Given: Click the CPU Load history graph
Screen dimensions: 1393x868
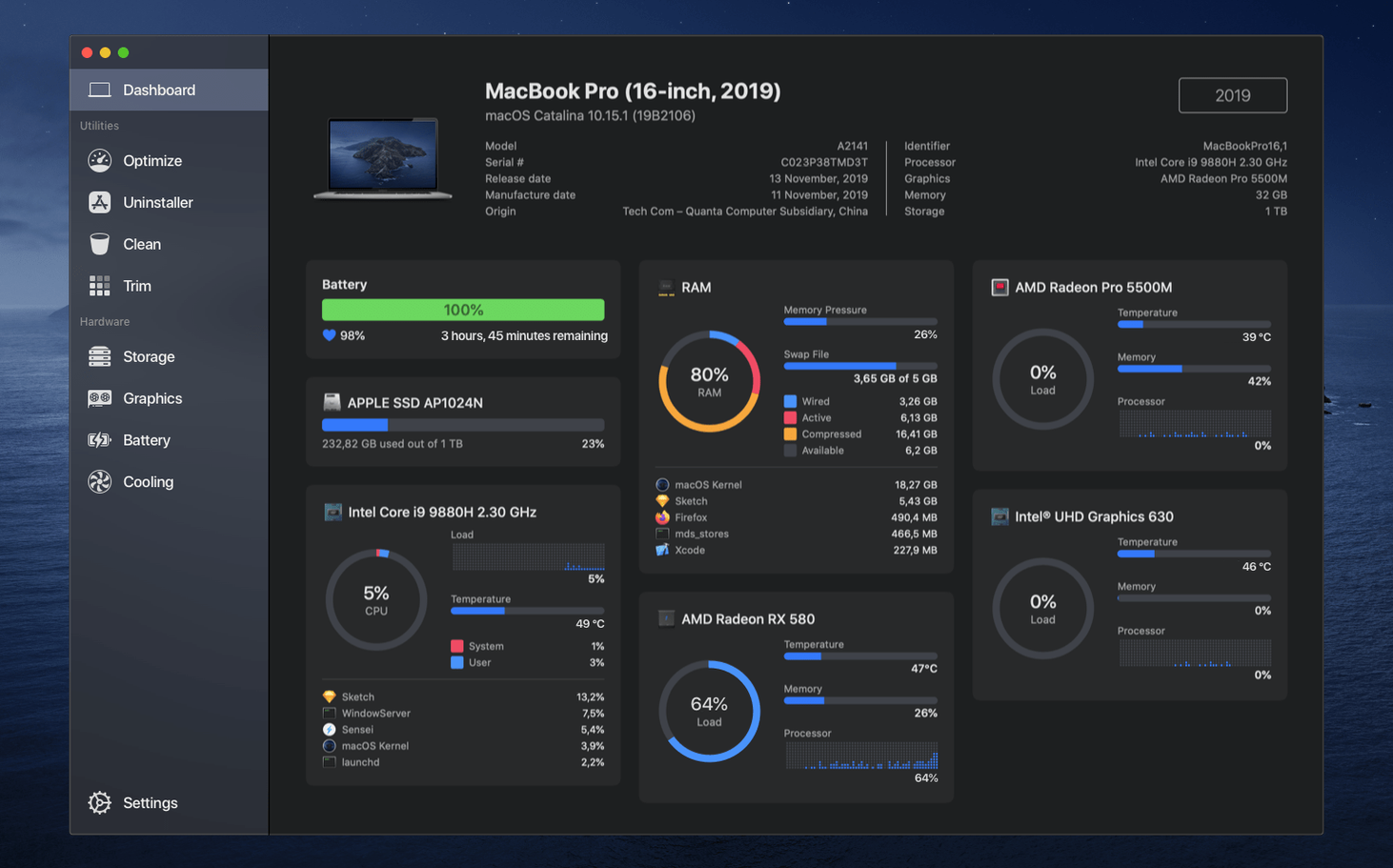Looking at the screenshot, I should coord(528,557).
